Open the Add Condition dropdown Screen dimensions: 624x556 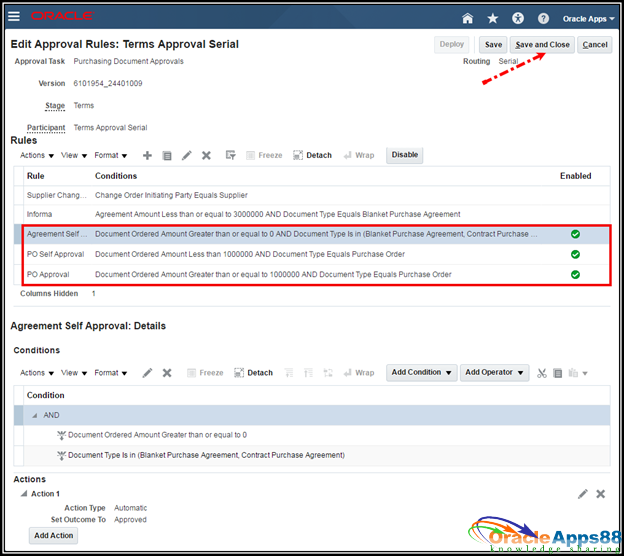point(421,373)
